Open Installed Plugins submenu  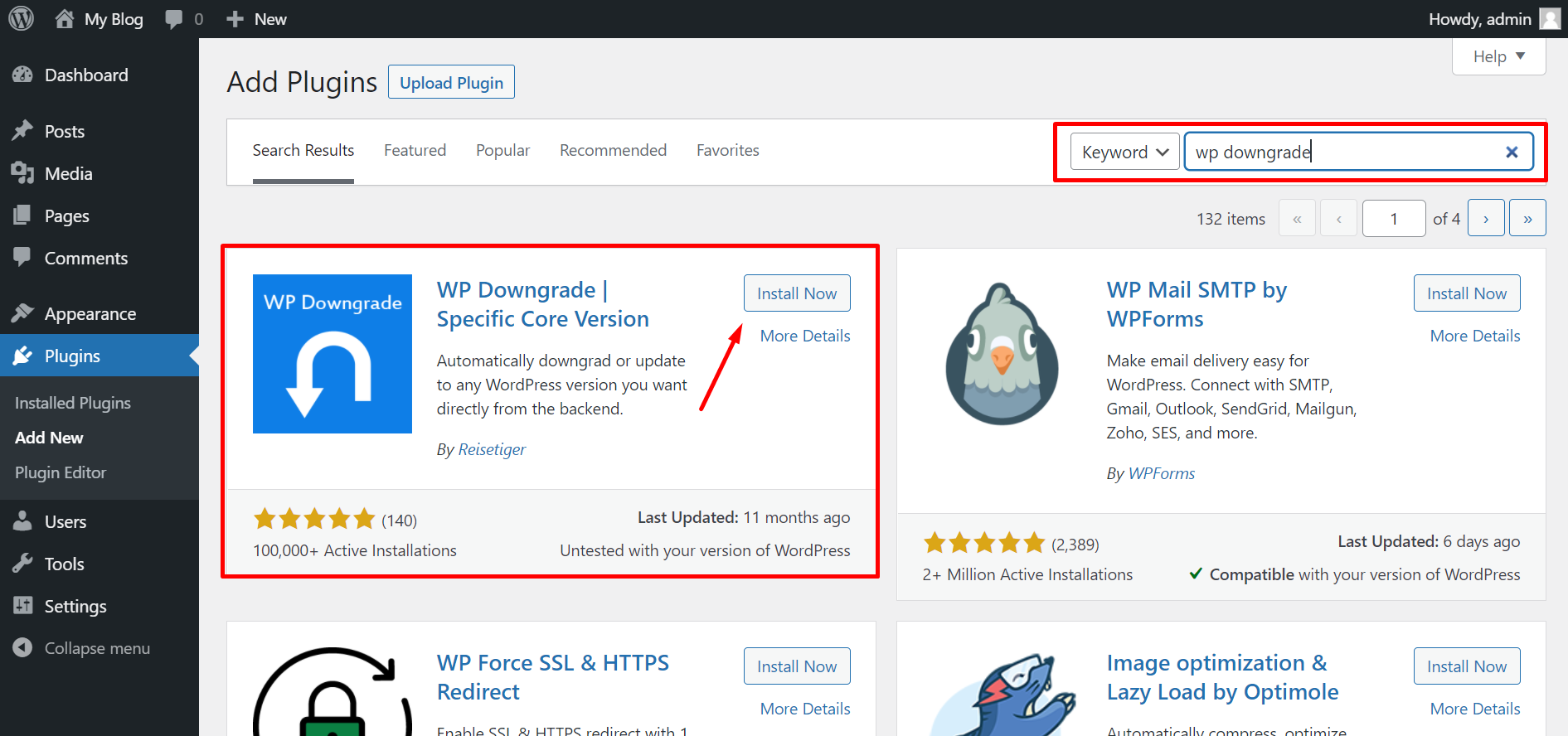pyautogui.click(x=73, y=403)
